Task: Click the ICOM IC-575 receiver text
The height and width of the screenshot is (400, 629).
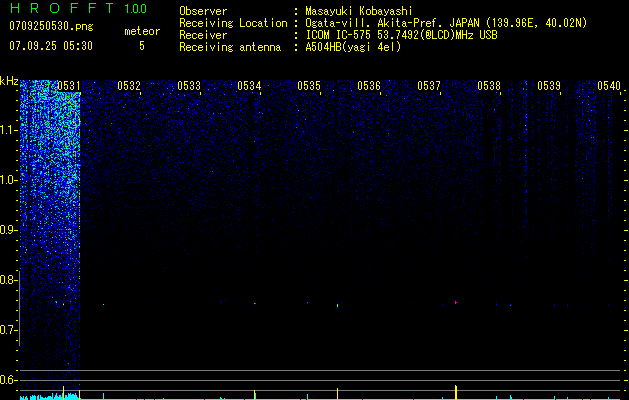Action: point(401,35)
